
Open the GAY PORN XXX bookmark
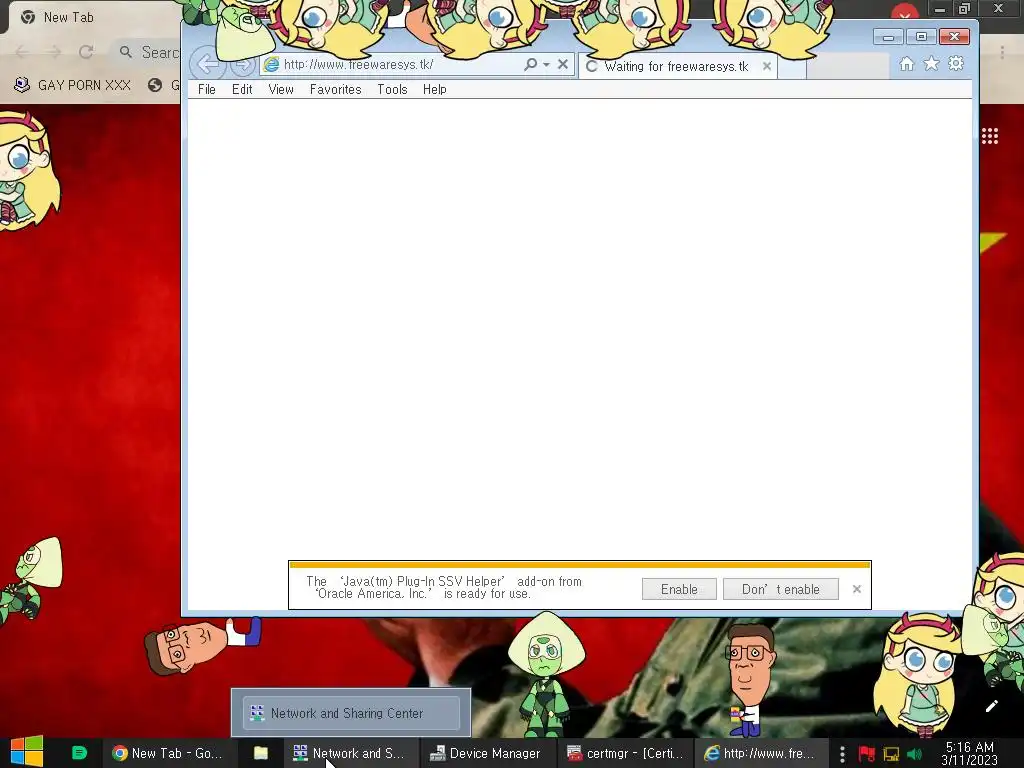click(72, 85)
